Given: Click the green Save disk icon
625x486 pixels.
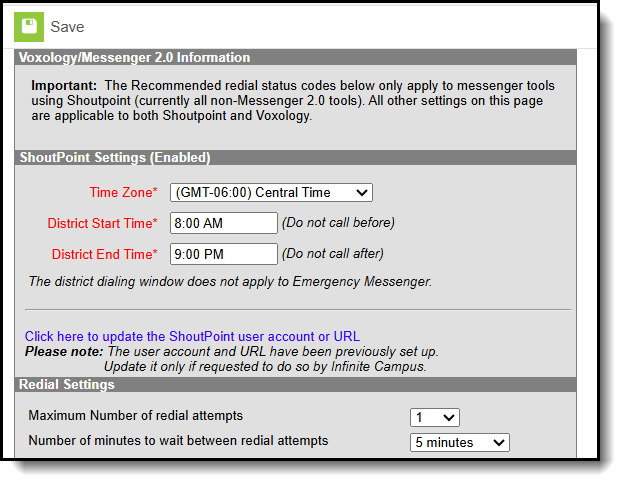Looking at the screenshot, I should (x=29, y=27).
